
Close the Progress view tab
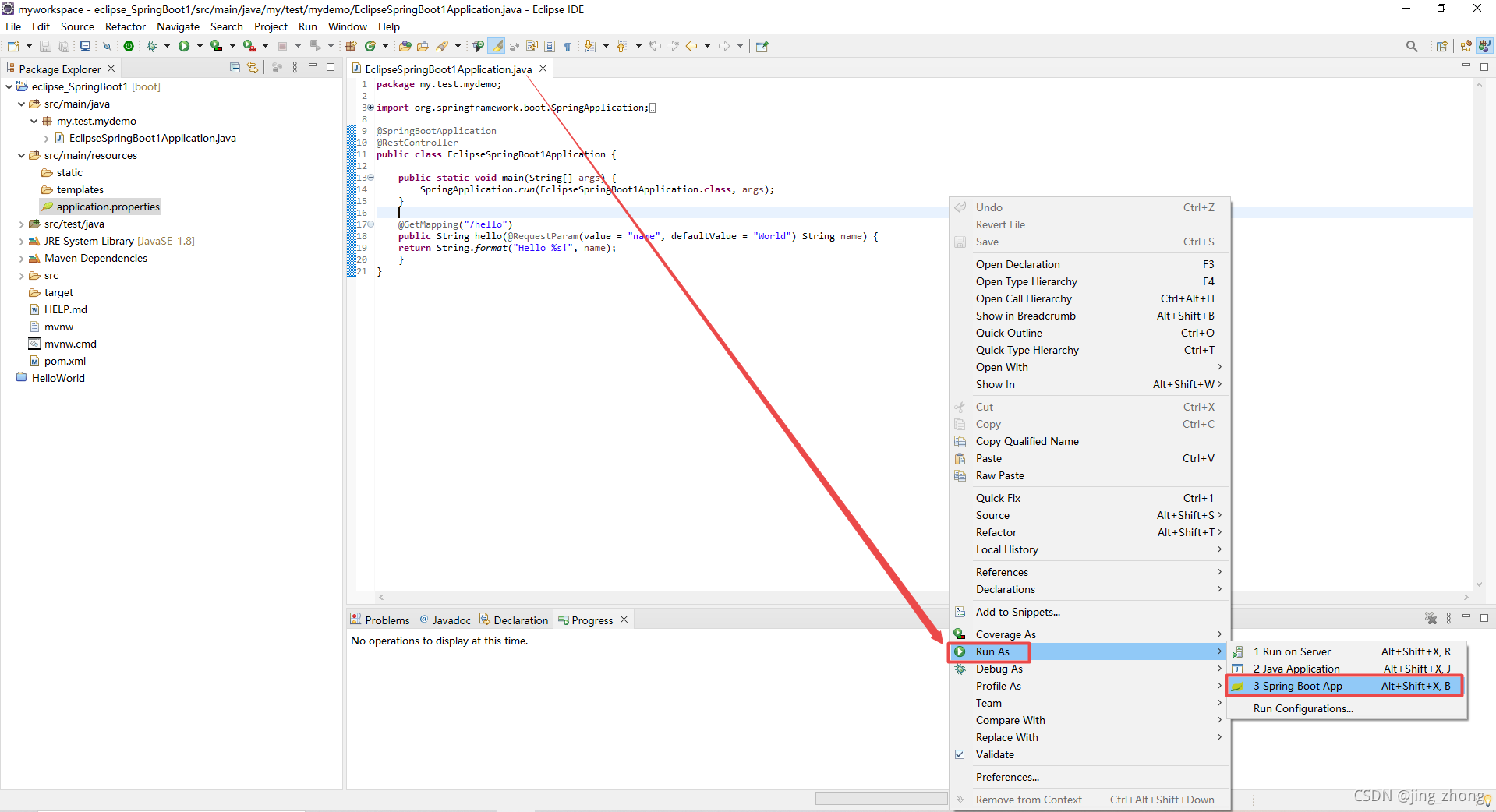624,620
